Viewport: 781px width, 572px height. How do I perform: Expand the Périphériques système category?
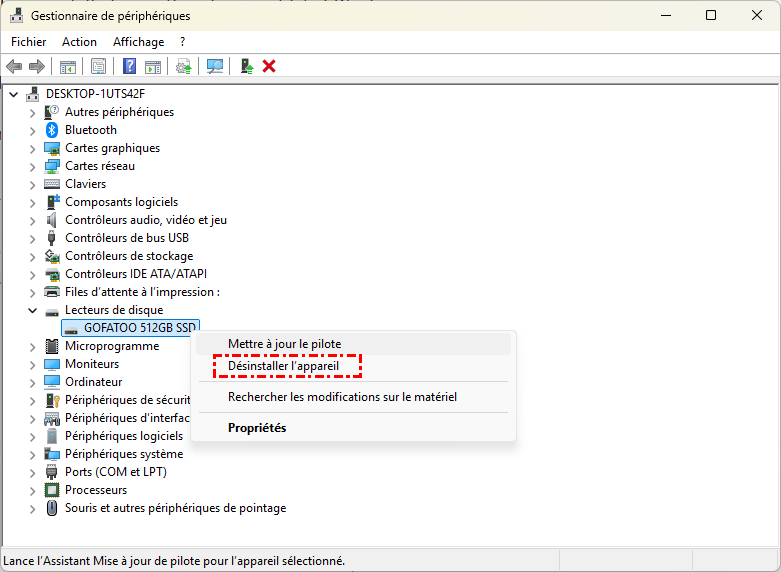coord(32,454)
